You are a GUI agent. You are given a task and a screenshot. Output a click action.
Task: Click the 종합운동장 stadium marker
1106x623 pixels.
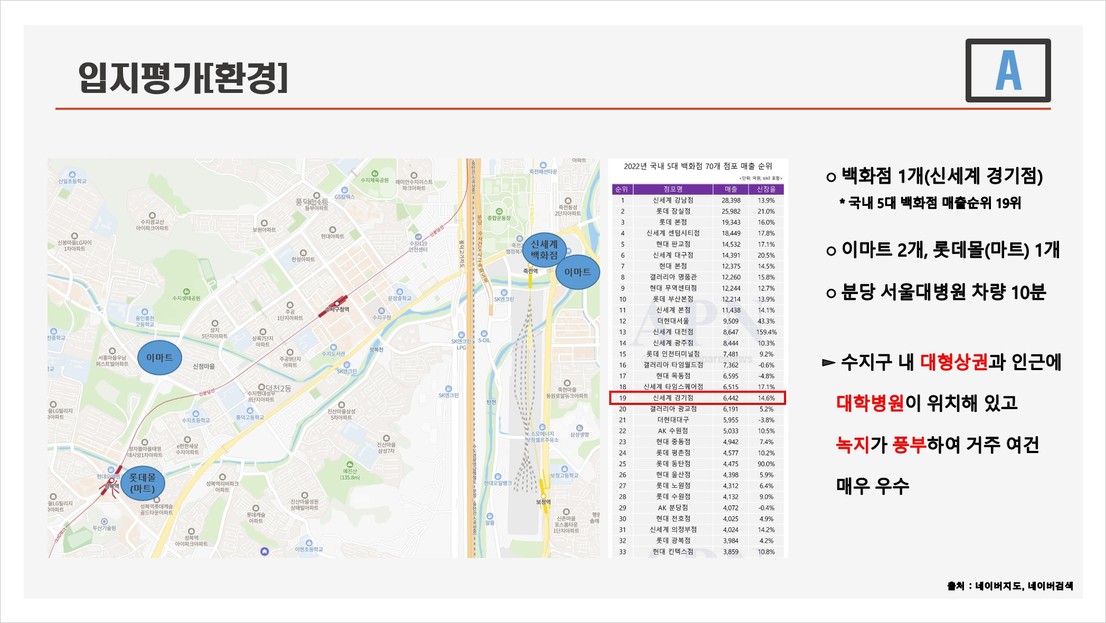[x=499, y=214]
